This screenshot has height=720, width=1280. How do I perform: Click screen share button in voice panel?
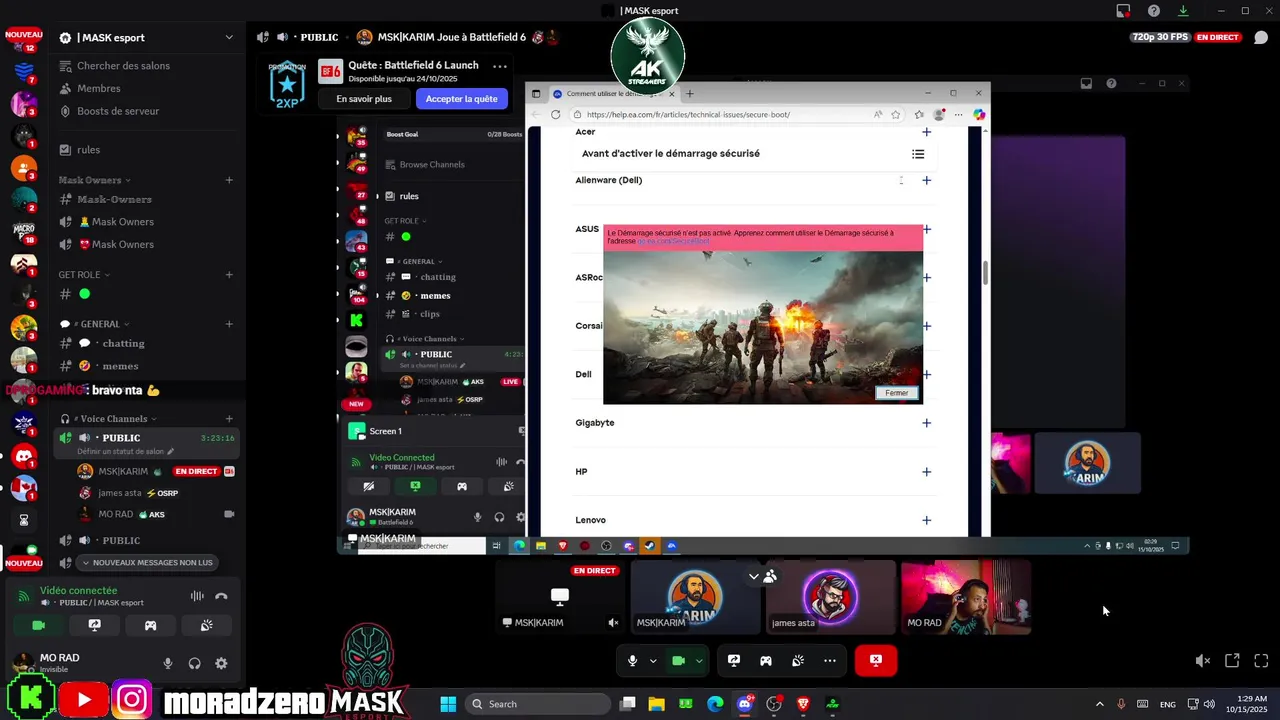point(94,625)
